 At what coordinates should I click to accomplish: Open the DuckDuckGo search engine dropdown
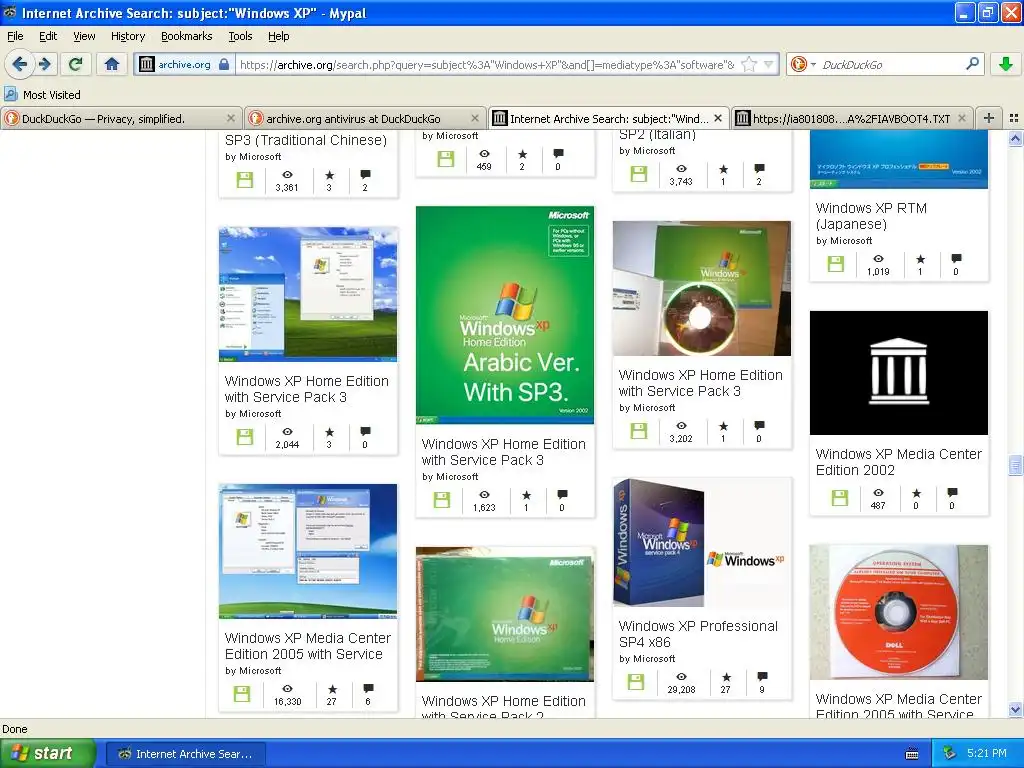803,64
